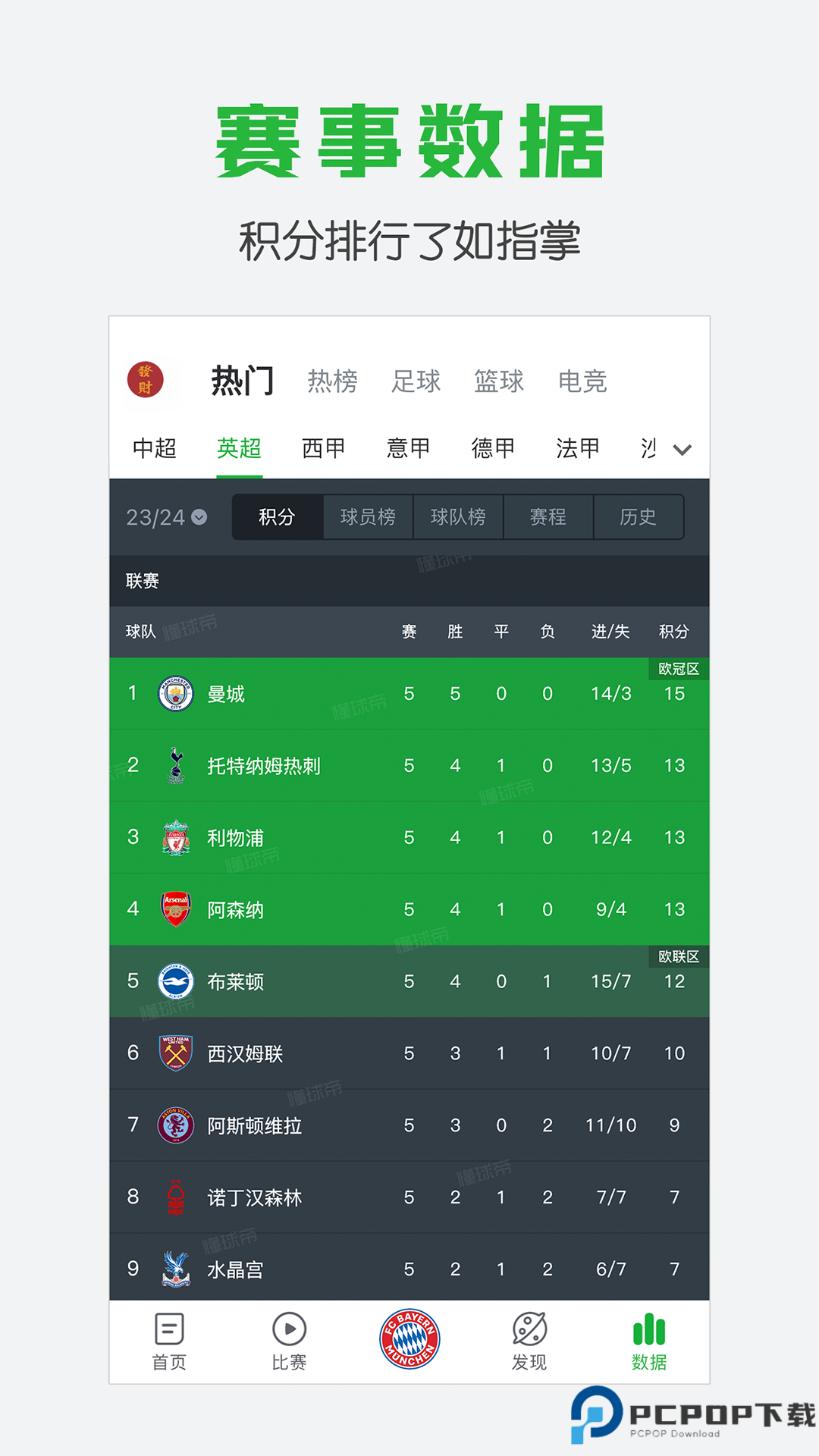Click the Nottingham Forest tree crest
This screenshot has width=819, height=1456.
175,1197
